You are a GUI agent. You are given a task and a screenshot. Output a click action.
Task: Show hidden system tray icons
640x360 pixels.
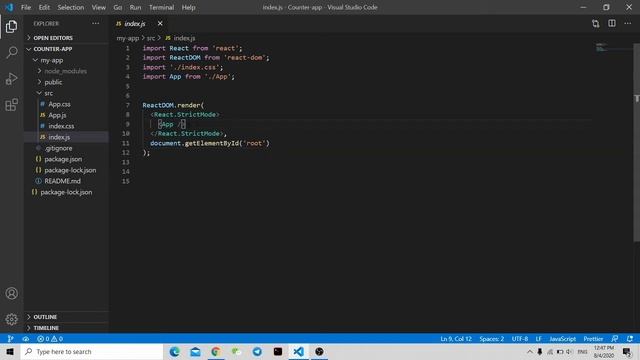529,351
